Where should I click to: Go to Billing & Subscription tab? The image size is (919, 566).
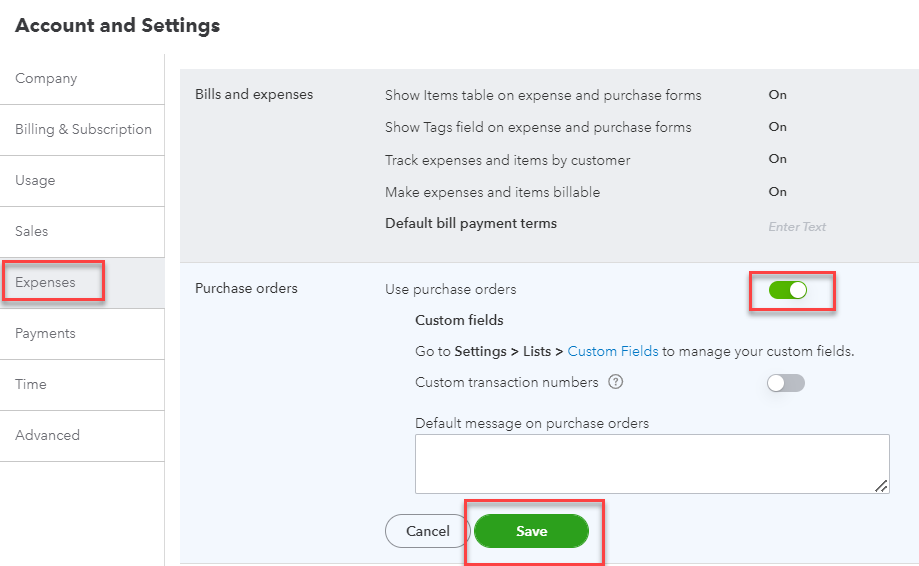83,129
